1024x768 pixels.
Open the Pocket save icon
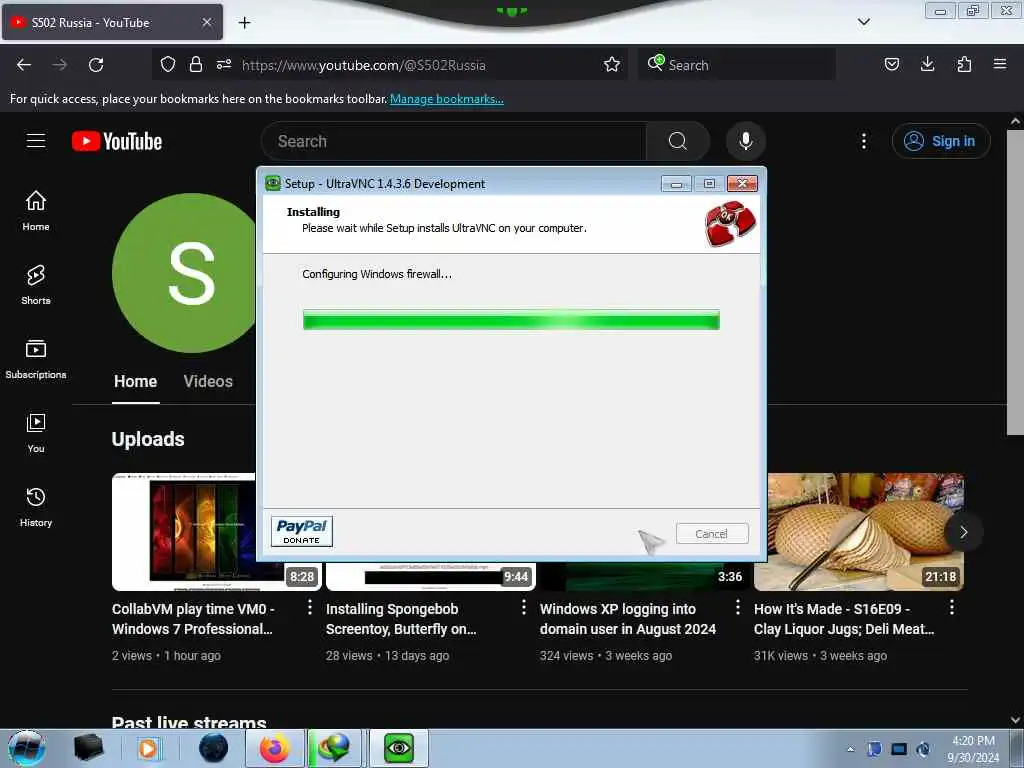coord(892,64)
